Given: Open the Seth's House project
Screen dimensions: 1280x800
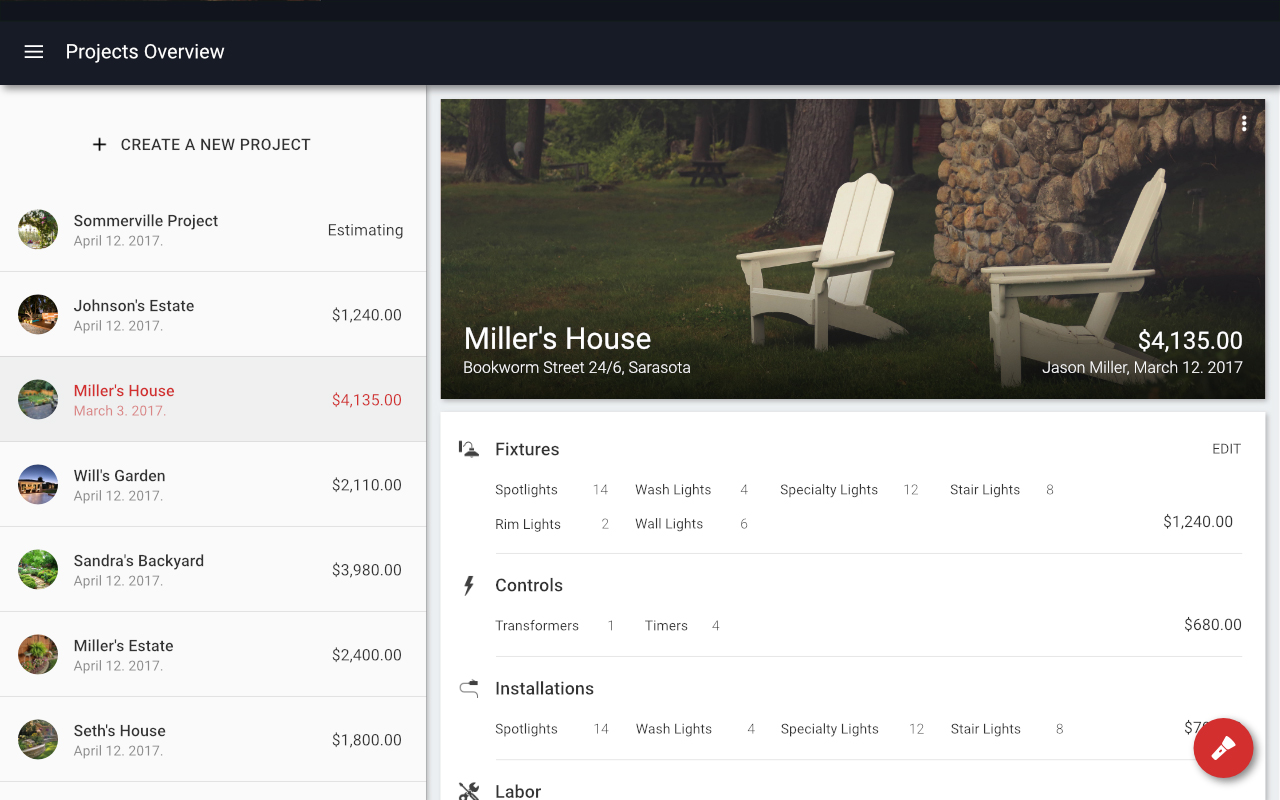Looking at the screenshot, I should click(213, 739).
